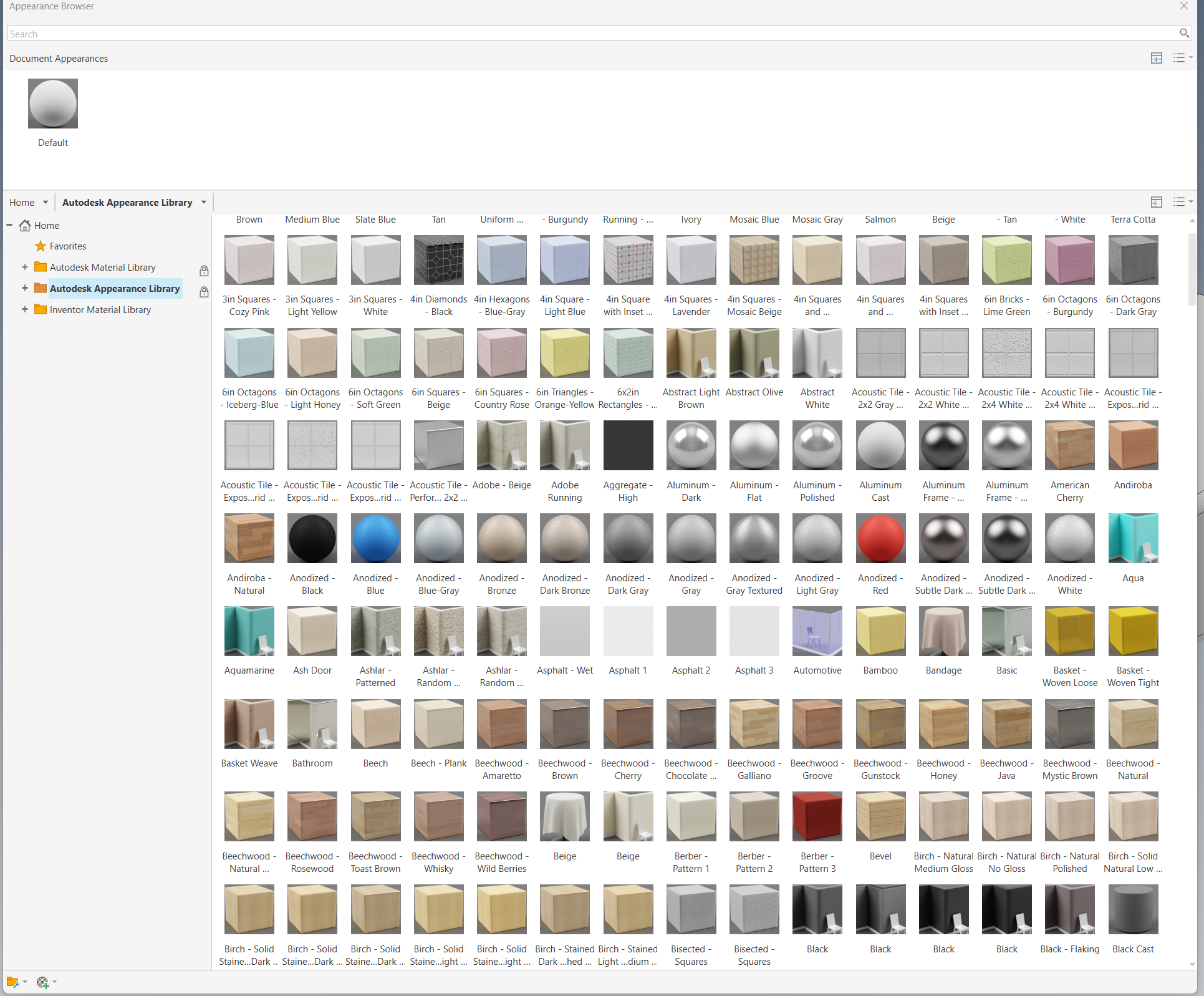
Task: Switch to the Autodesk Appearance Library tab
Action: click(127, 202)
